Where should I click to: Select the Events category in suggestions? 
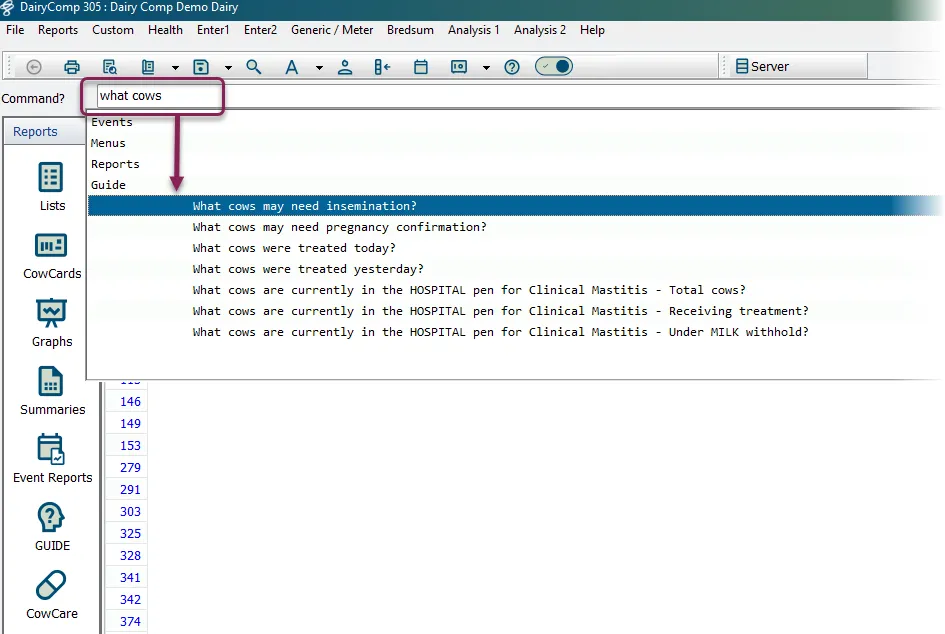pos(111,122)
